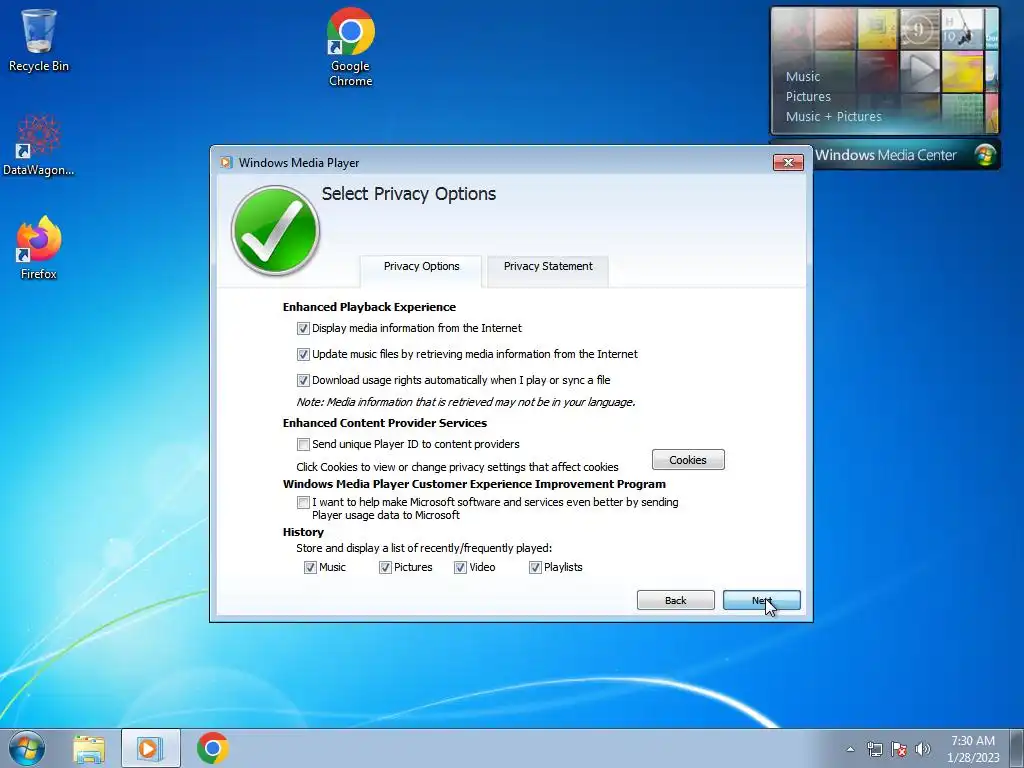The height and width of the screenshot is (768, 1024).
Task: Open the Google Chrome desktop shortcut
Action: tap(351, 47)
